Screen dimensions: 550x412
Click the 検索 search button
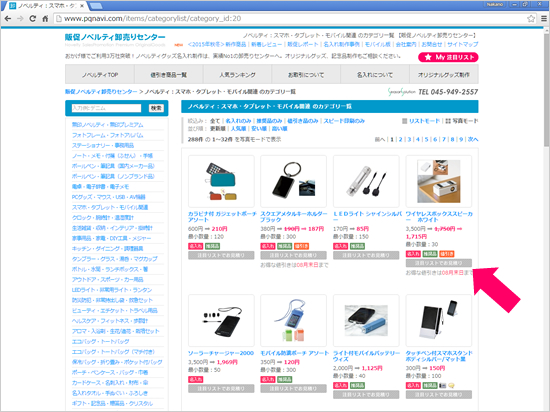coord(156,108)
